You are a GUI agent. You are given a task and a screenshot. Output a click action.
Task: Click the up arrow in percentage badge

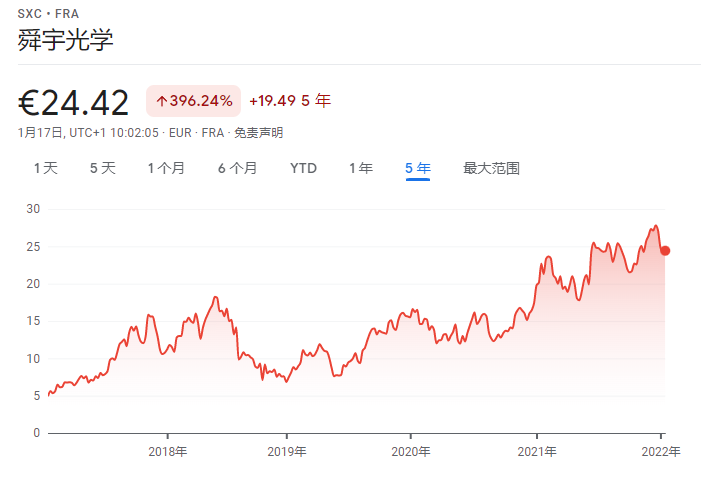[x=161, y=101]
